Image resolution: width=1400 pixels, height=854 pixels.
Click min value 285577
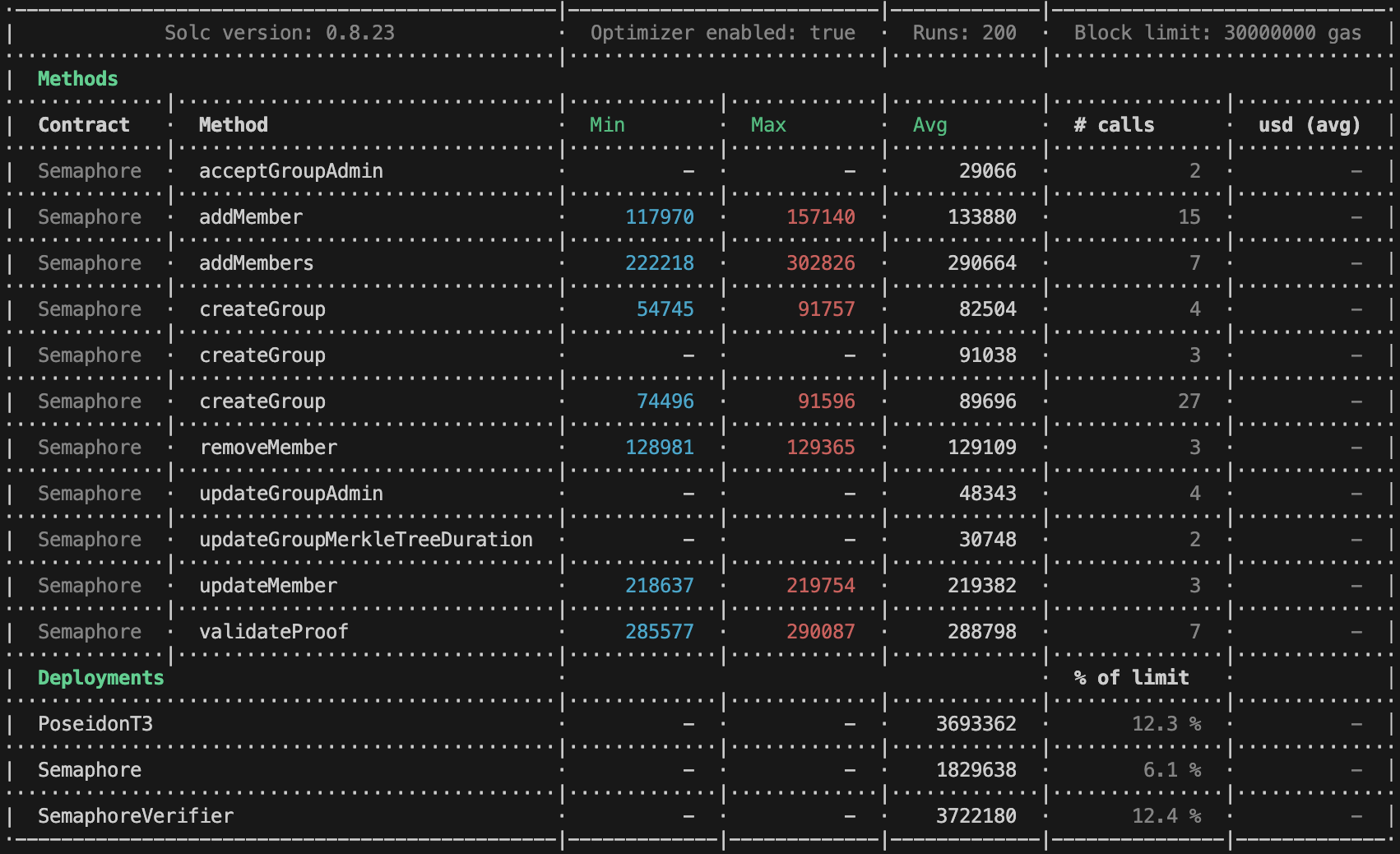click(660, 632)
